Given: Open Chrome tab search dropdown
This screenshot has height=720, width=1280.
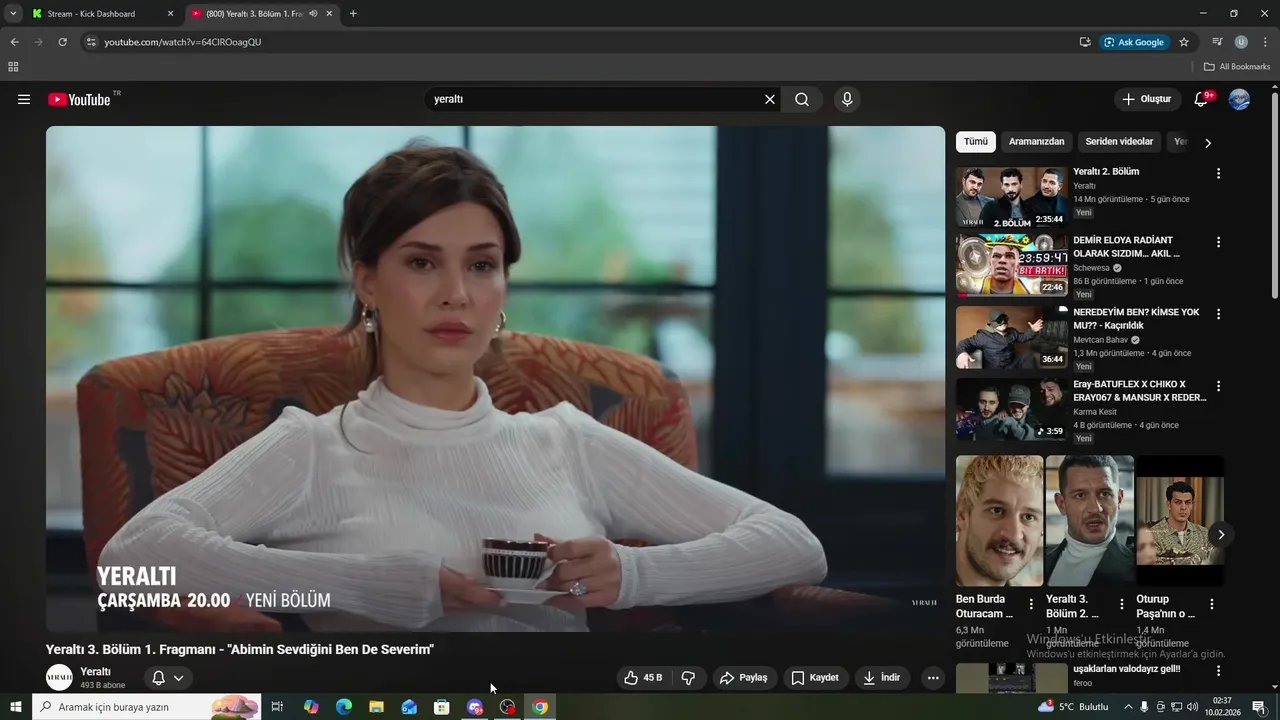Looking at the screenshot, I should click(13, 14).
